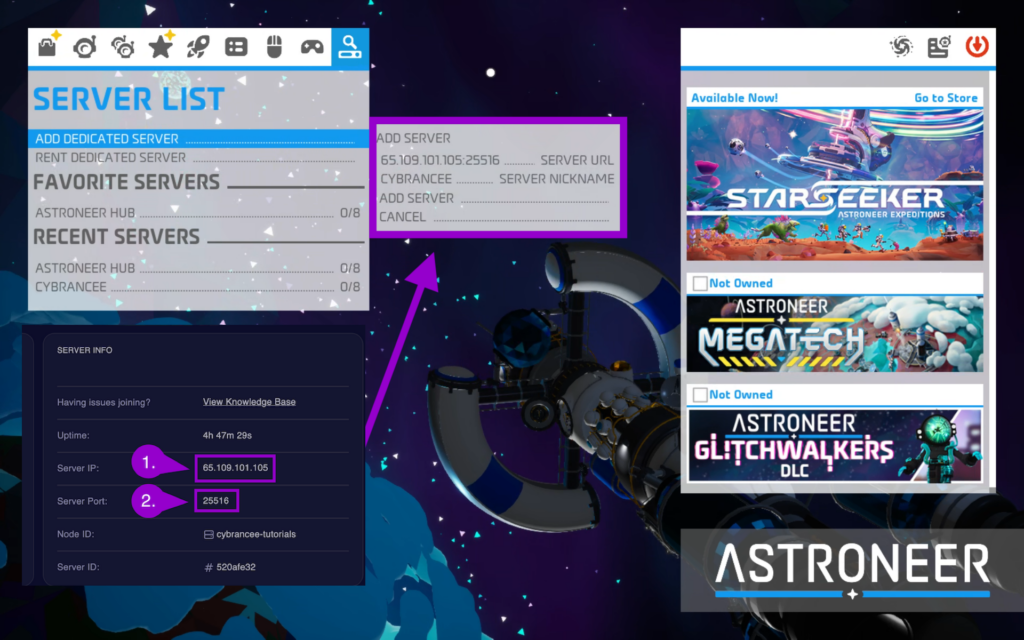Select the server search tab icon

[350, 47]
